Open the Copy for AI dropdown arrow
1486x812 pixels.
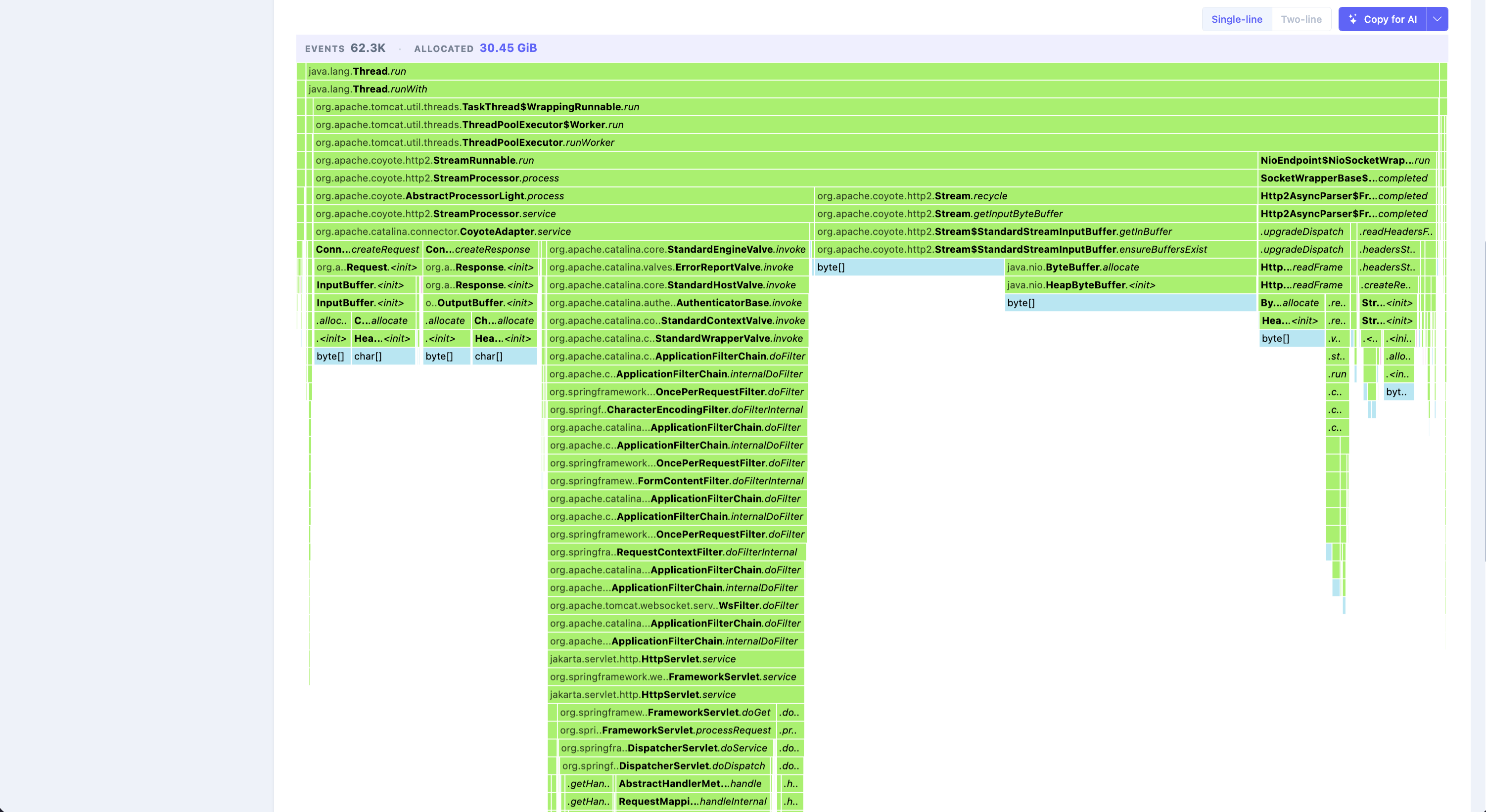(x=1437, y=19)
